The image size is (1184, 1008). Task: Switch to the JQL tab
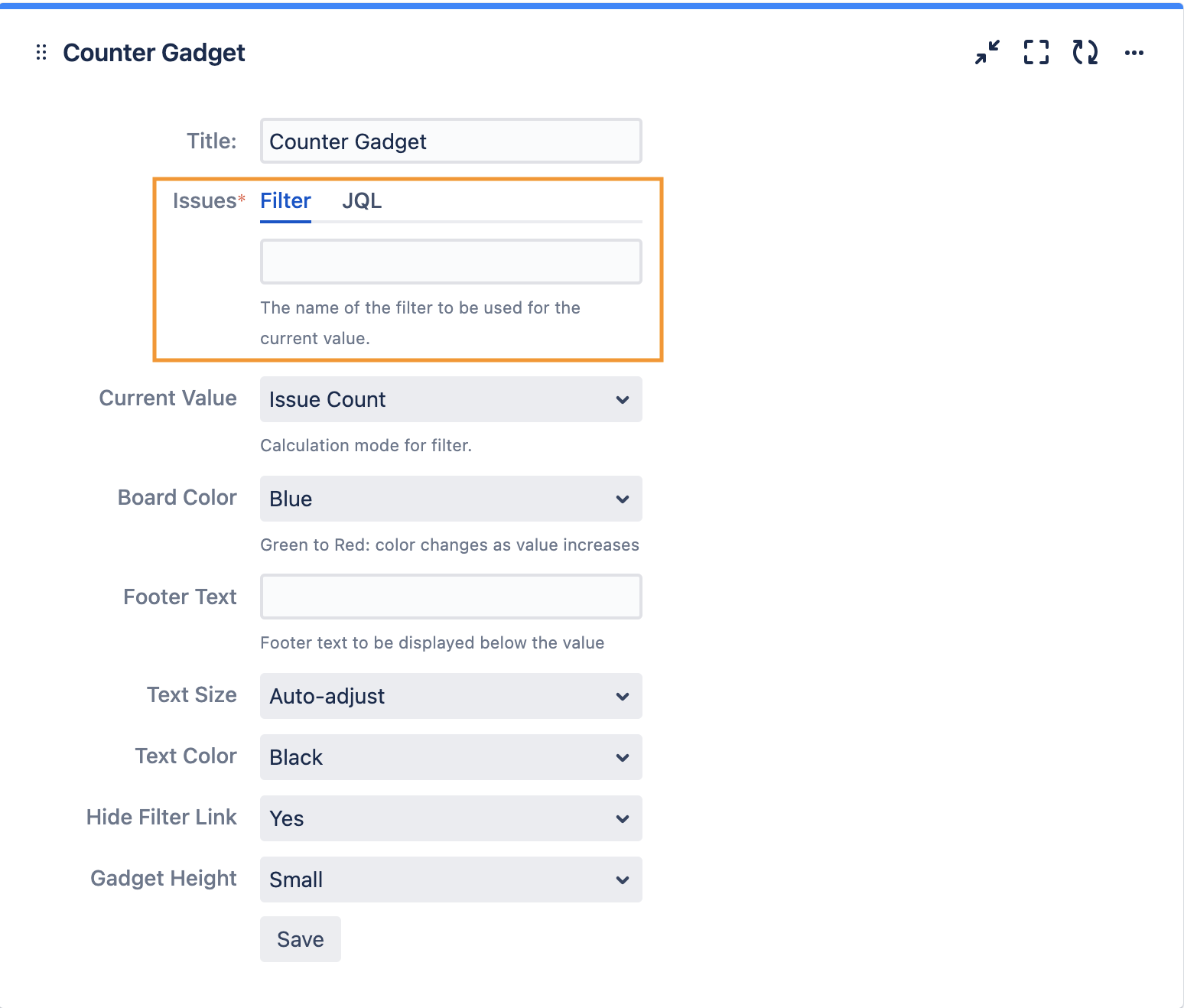pos(361,201)
